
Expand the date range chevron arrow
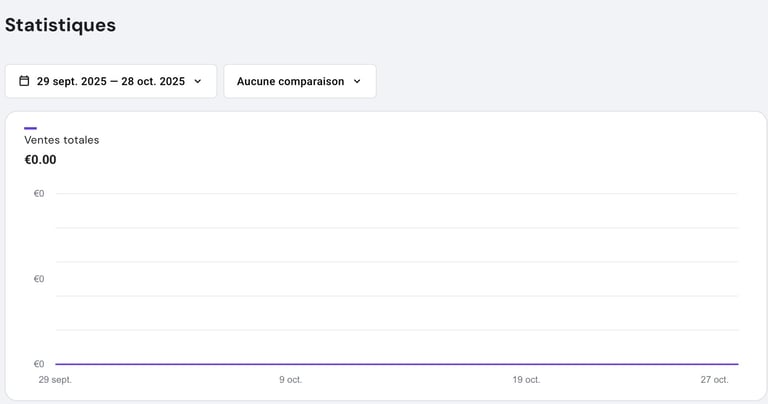[x=198, y=81]
